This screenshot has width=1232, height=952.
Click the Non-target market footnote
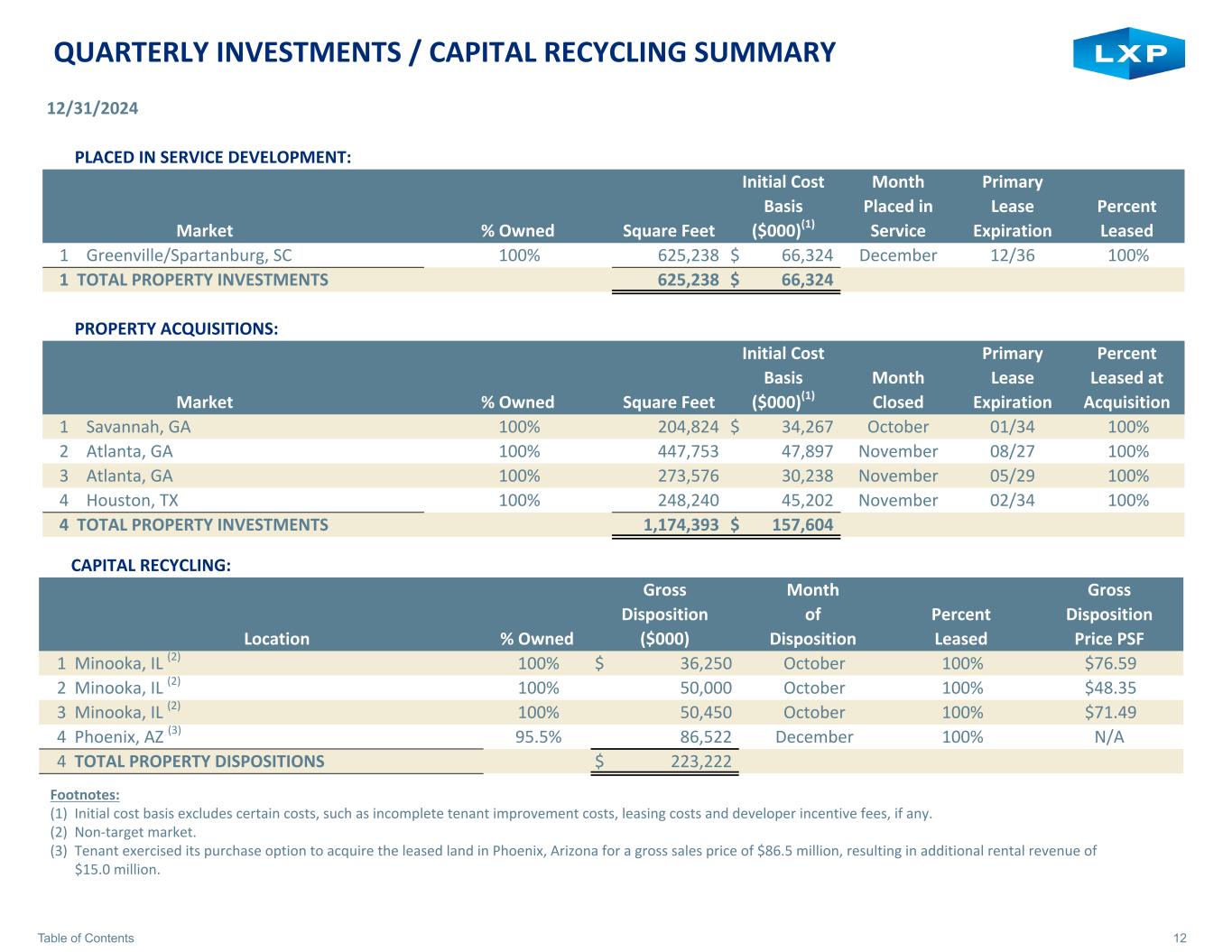(x=135, y=832)
